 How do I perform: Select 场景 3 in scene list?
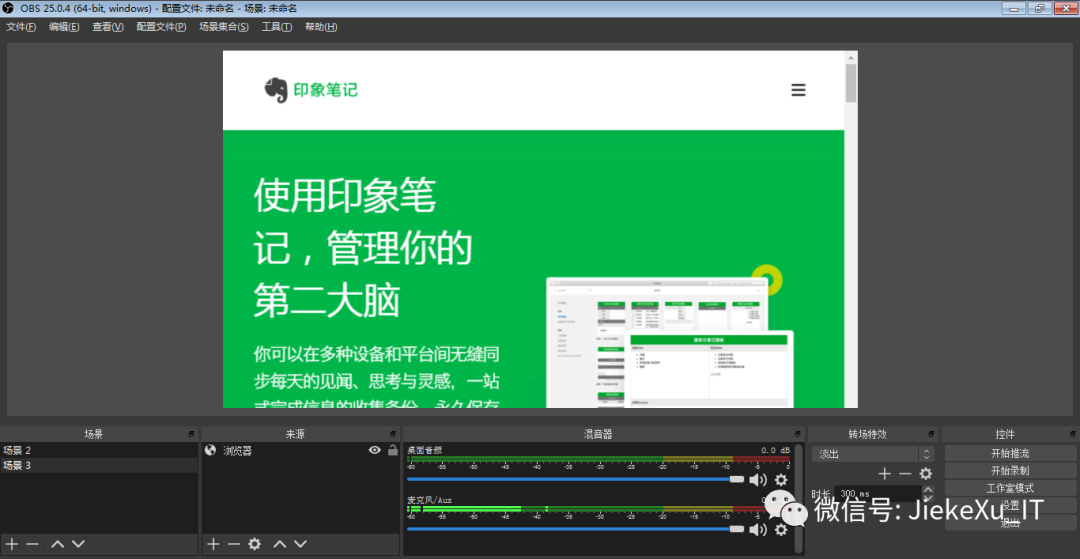click(x=99, y=466)
